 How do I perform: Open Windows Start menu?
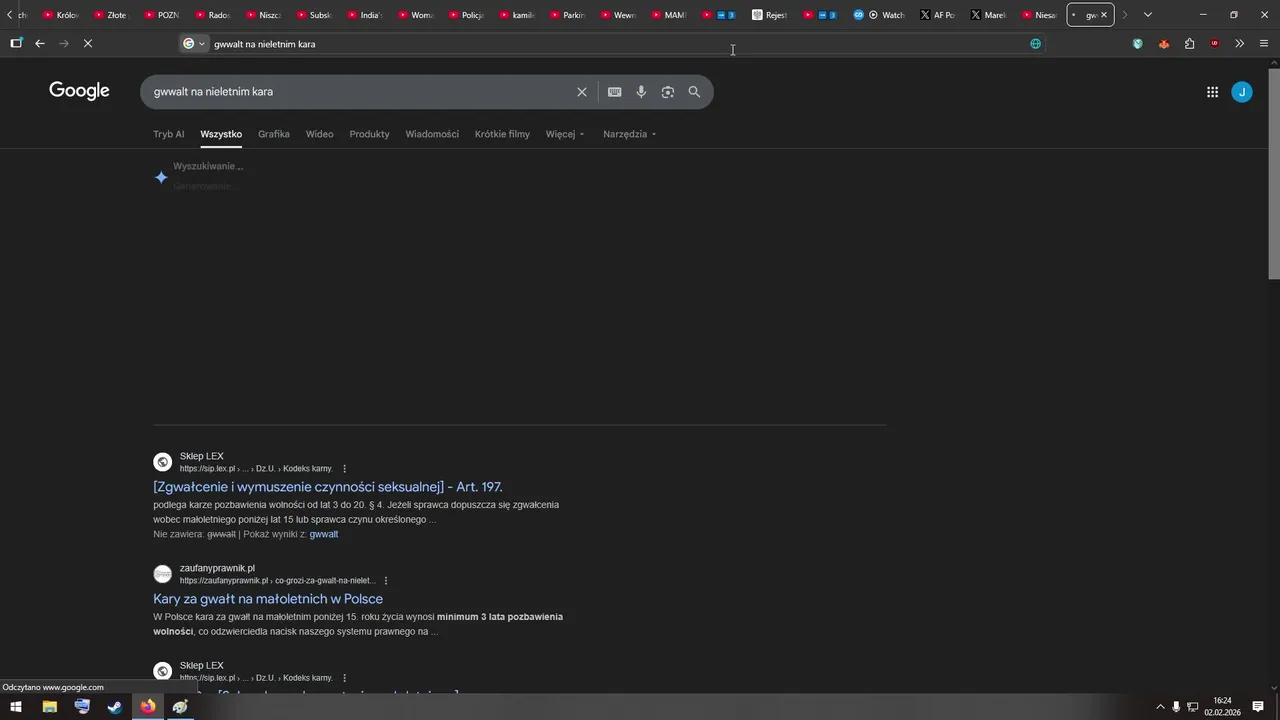pyautogui.click(x=16, y=707)
